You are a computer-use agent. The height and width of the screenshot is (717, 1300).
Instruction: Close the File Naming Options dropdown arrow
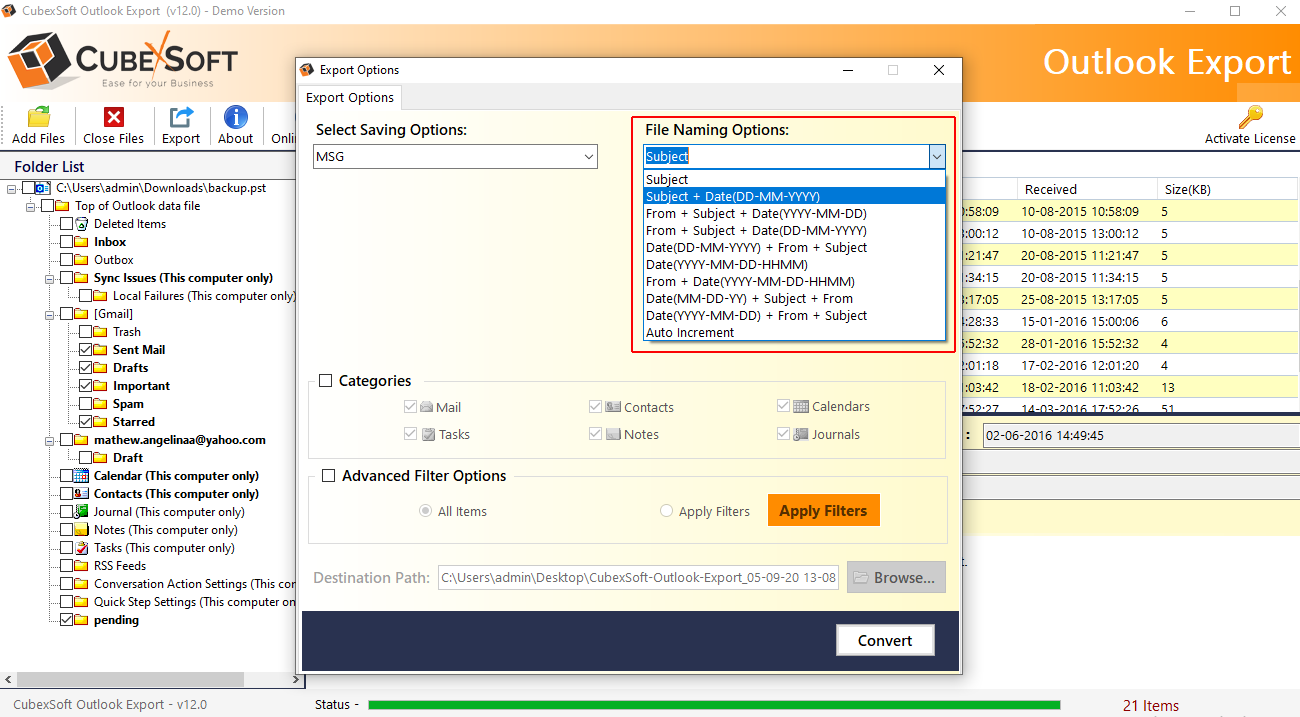[x=936, y=156]
